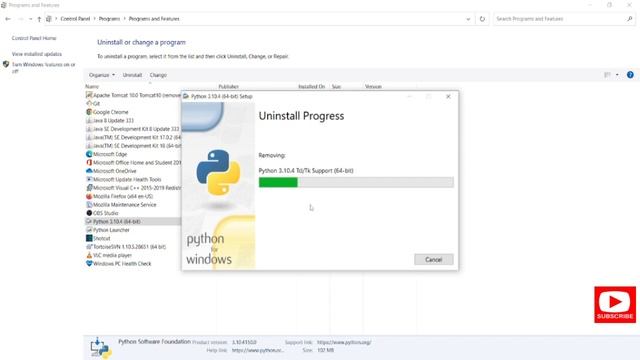Select the Microsoft Office Home and Student icon
640x360 pixels.
[x=89, y=162]
